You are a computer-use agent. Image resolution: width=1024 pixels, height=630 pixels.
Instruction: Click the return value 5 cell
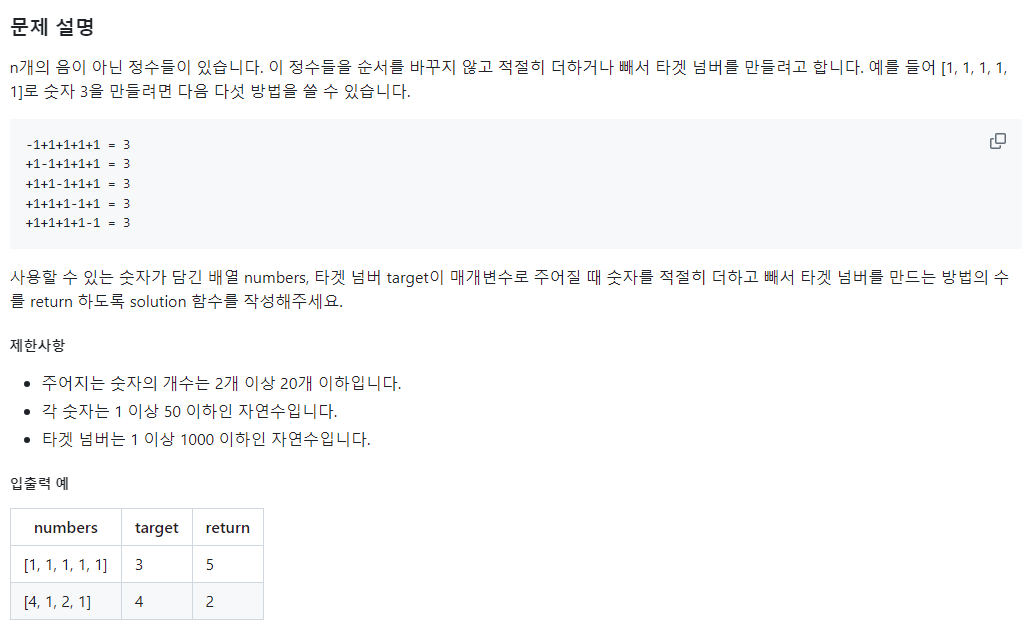point(228,565)
